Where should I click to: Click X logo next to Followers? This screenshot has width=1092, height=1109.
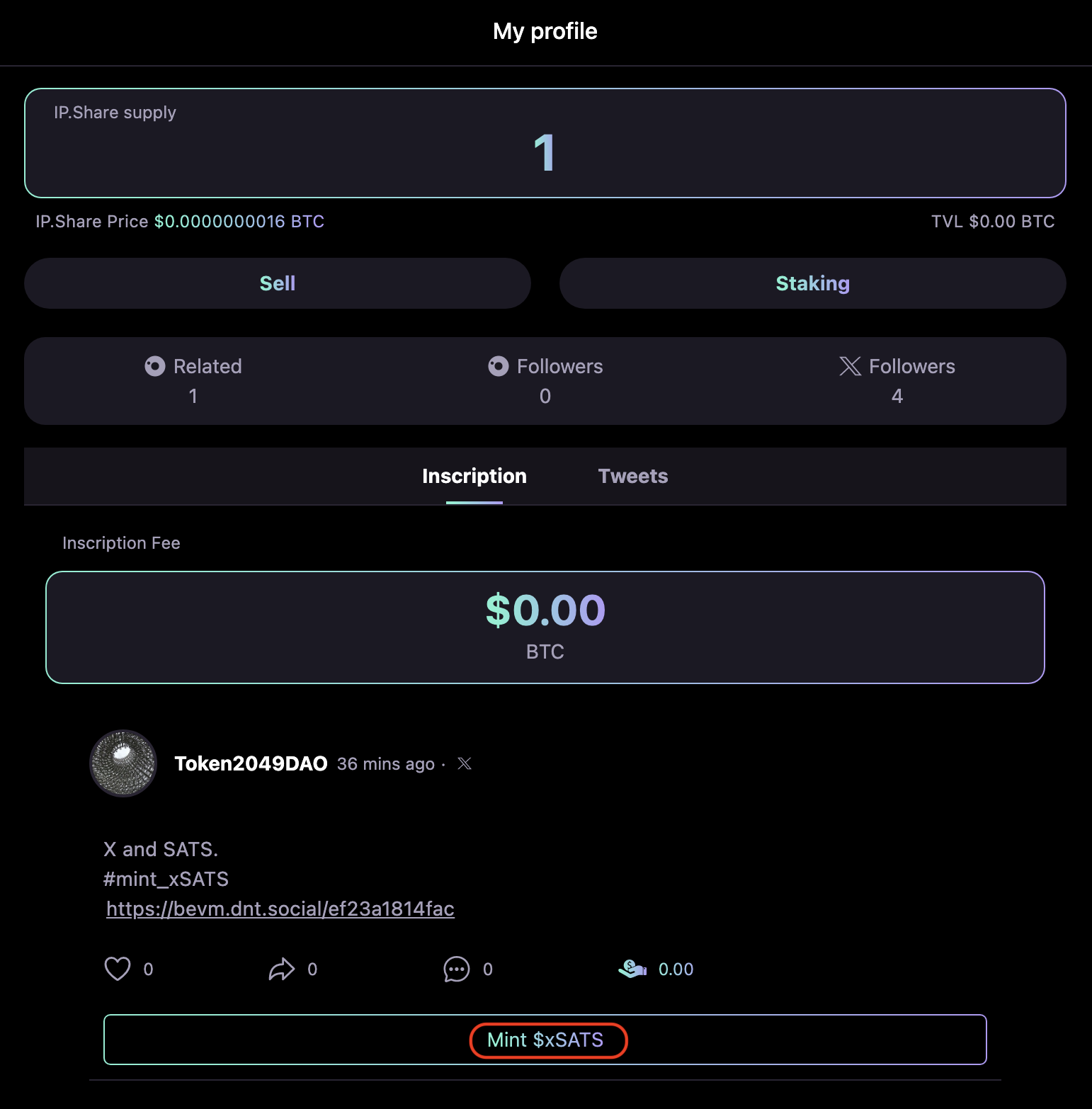pos(850,366)
